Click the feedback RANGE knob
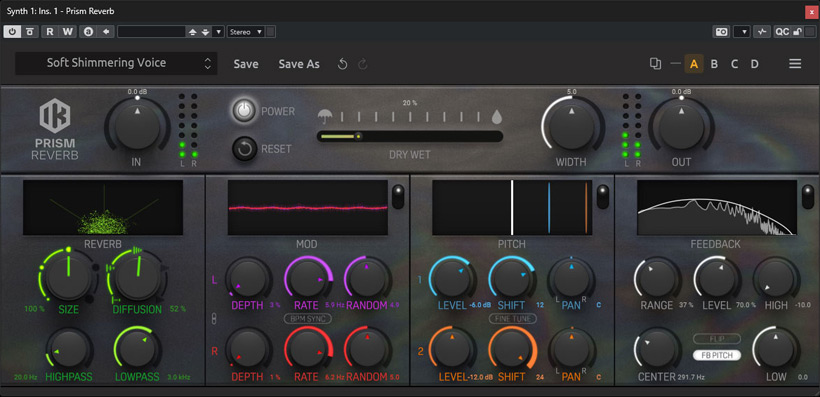 coord(657,278)
